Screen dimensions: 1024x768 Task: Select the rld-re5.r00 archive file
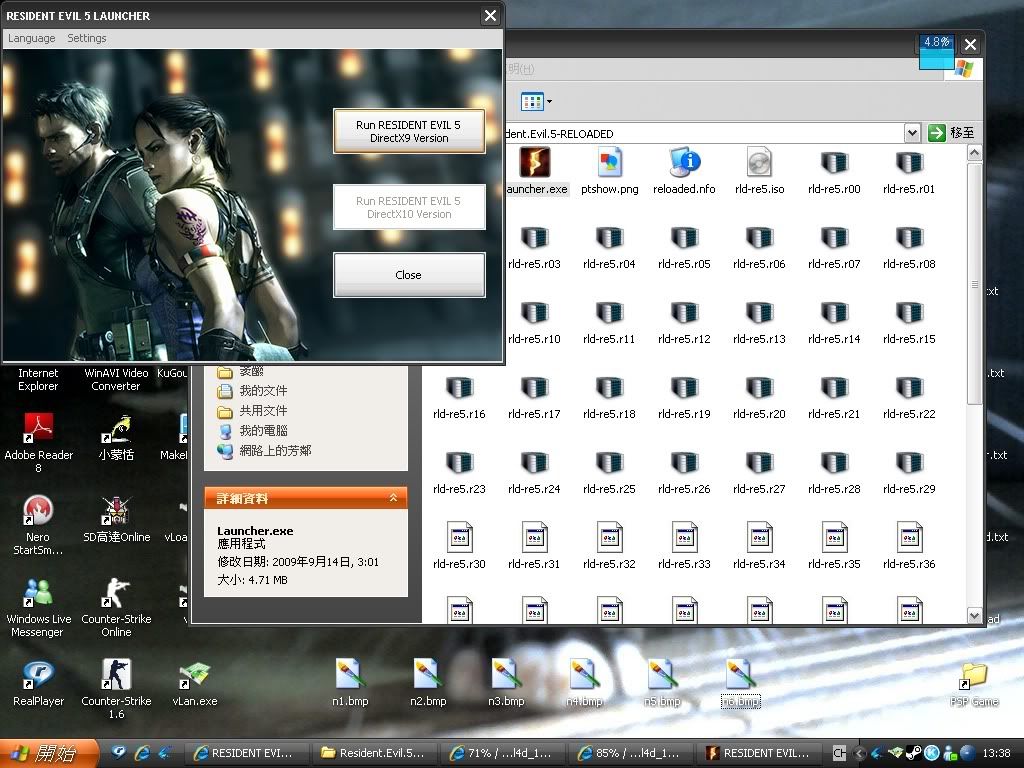[834, 163]
